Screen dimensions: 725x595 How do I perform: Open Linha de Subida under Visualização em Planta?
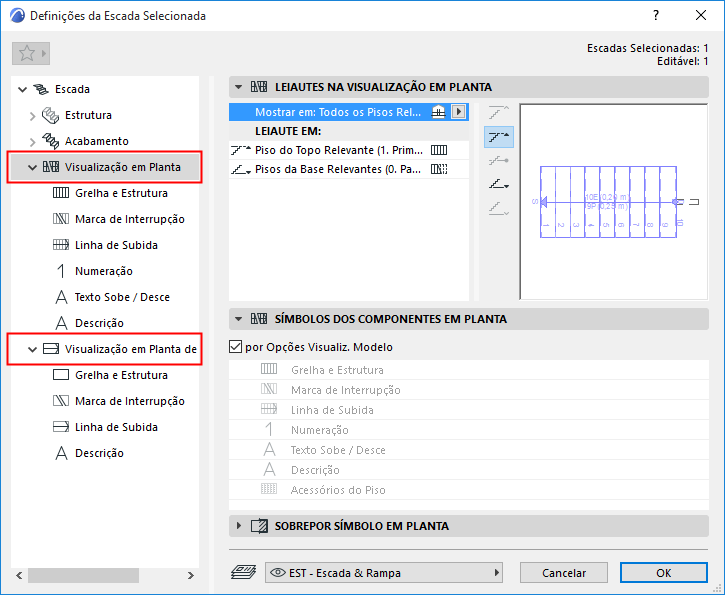click(116, 245)
